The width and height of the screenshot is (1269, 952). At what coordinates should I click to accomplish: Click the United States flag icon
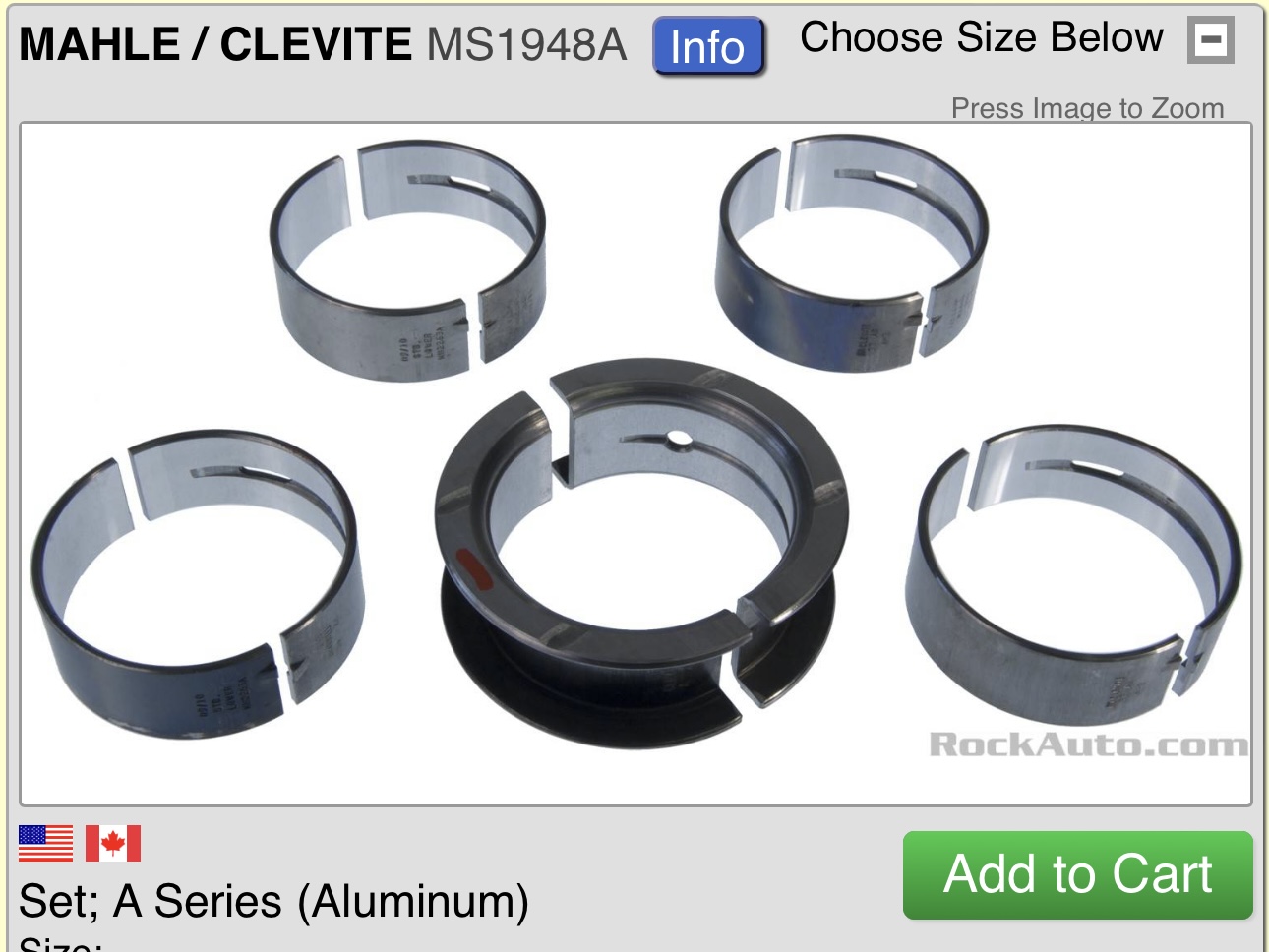tap(45, 843)
